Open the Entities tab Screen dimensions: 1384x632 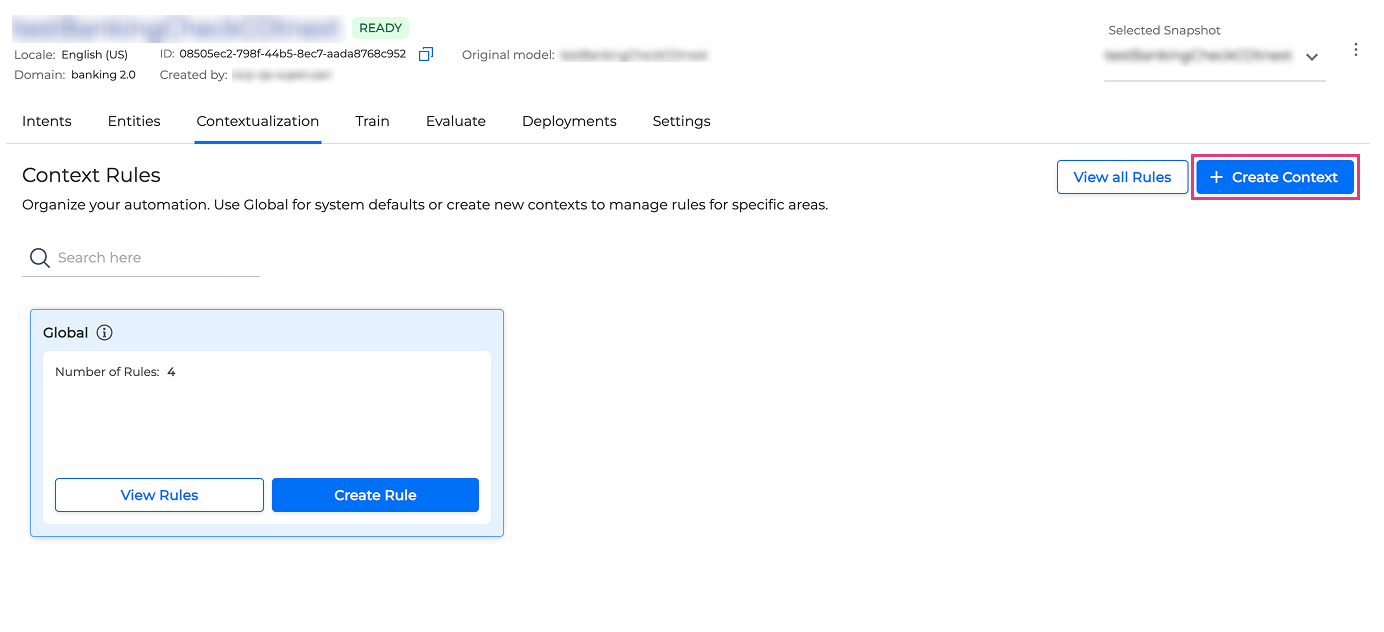(134, 121)
